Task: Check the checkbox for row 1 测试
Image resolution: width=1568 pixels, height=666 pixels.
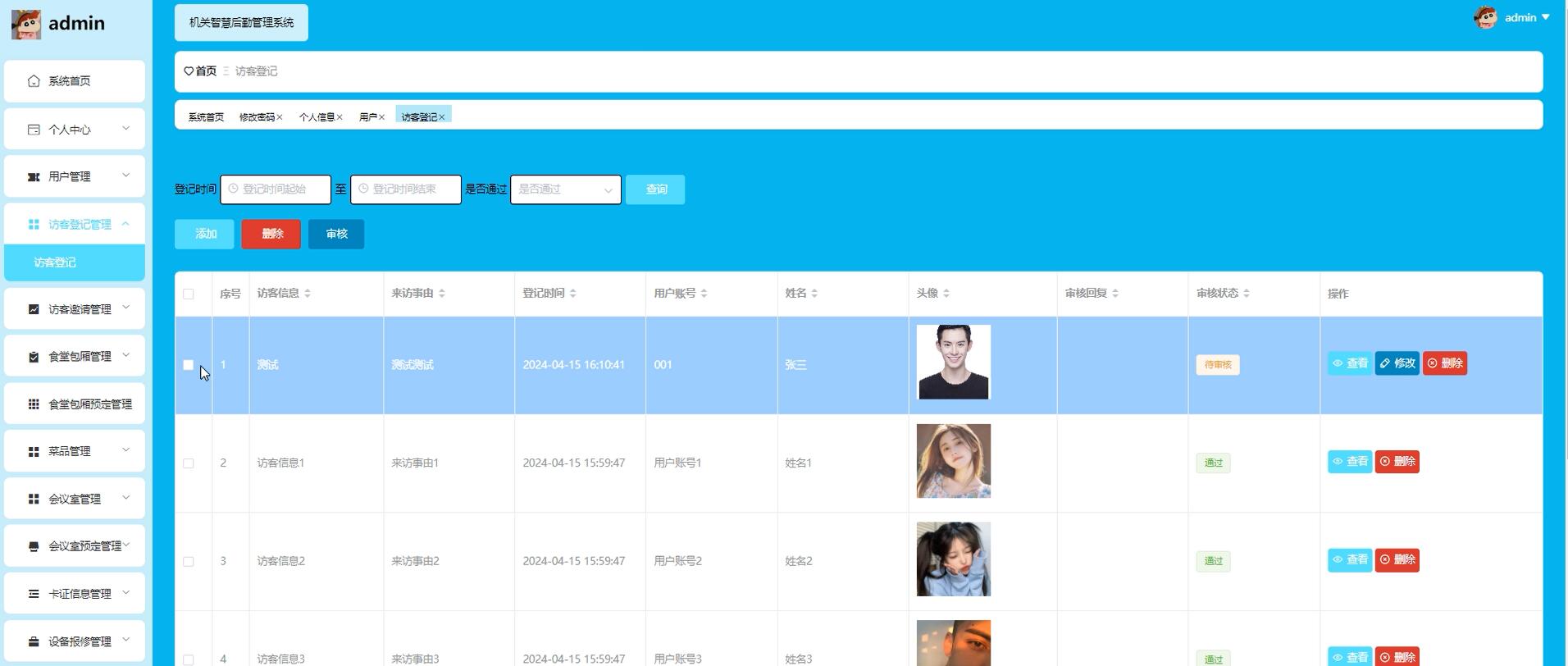Action: click(x=189, y=365)
